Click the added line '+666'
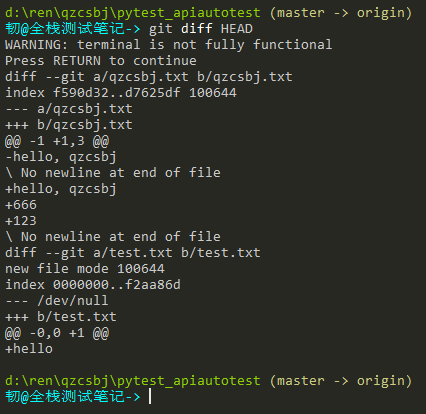The height and width of the screenshot is (414, 426). tap(21, 205)
